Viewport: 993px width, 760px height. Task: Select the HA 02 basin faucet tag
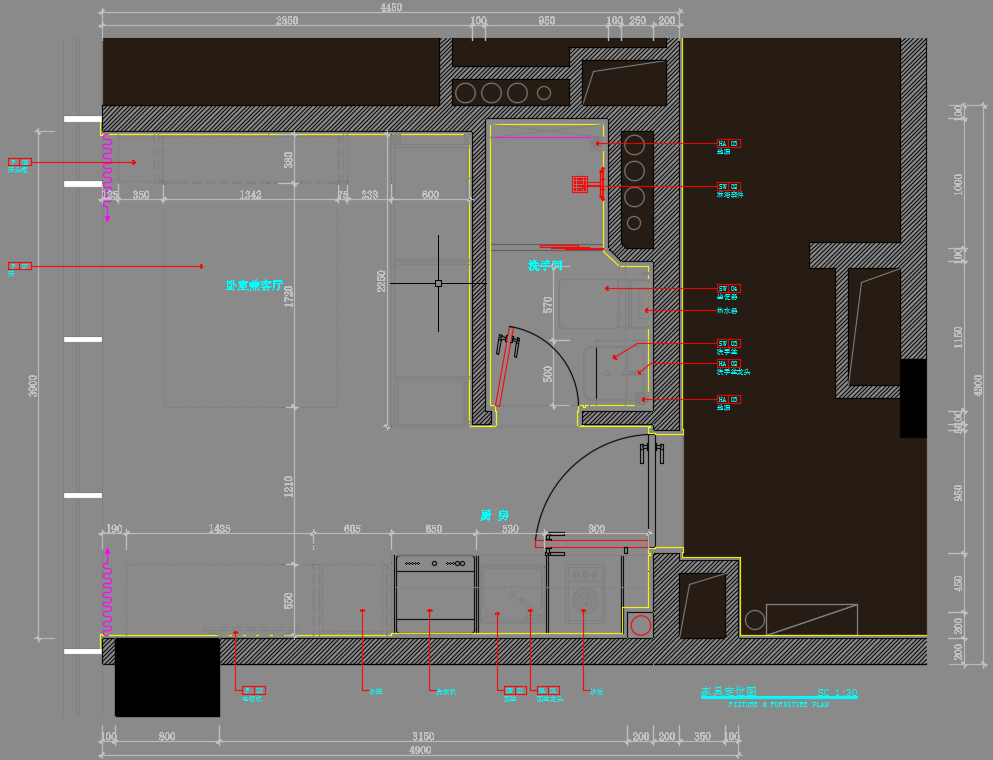pos(728,364)
